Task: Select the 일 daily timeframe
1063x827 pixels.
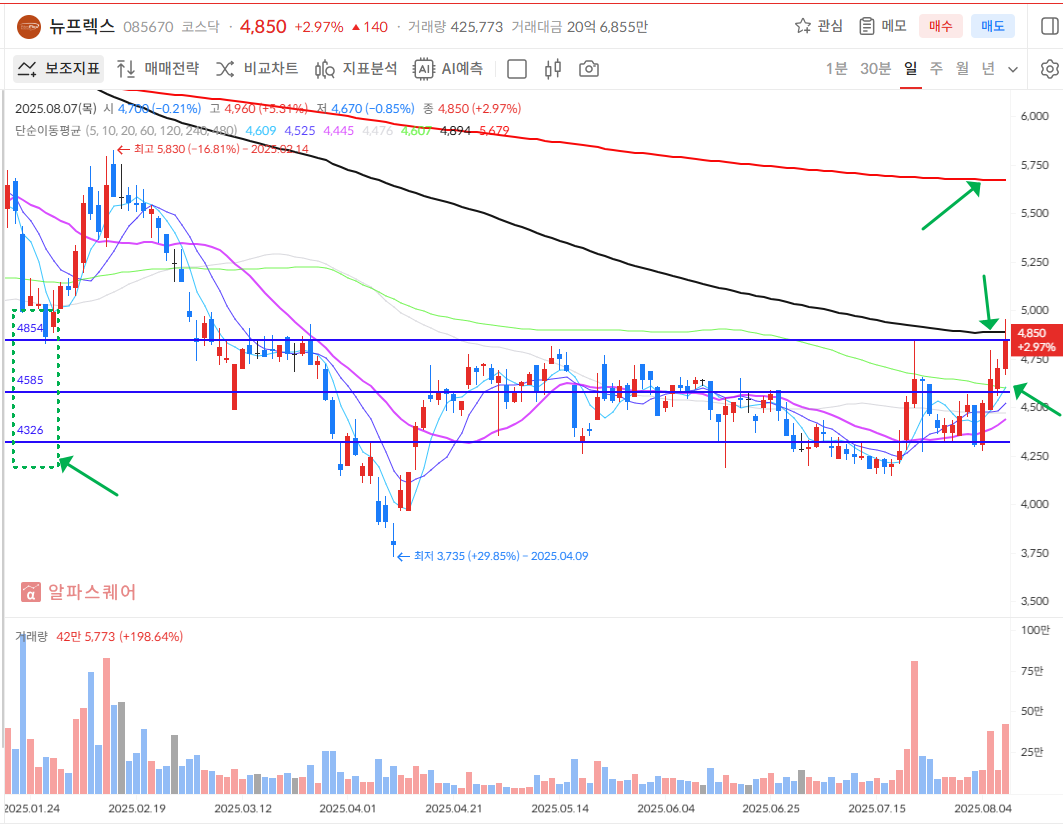Action: point(910,68)
